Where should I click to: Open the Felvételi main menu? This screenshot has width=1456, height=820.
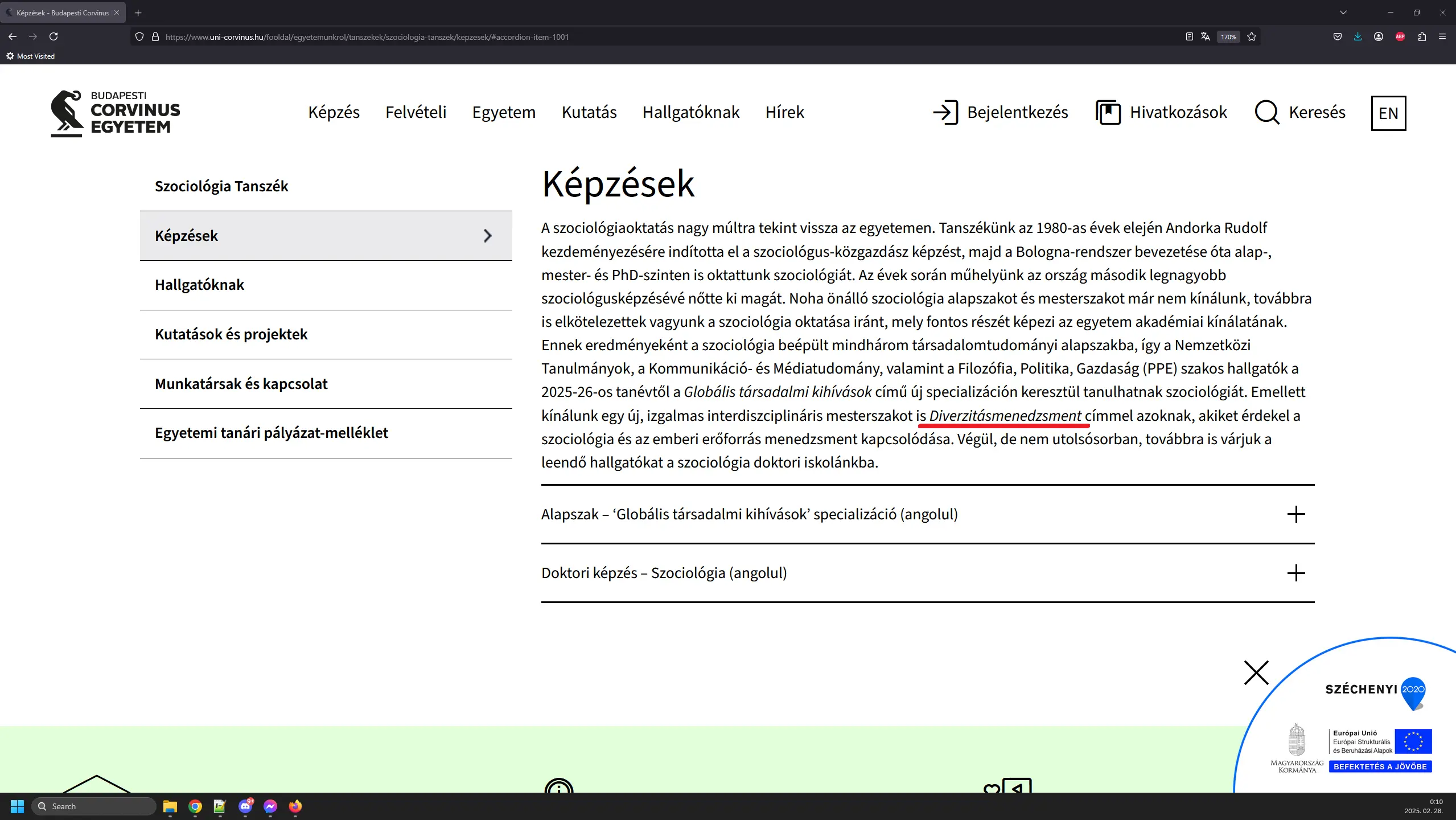[x=416, y=112]
